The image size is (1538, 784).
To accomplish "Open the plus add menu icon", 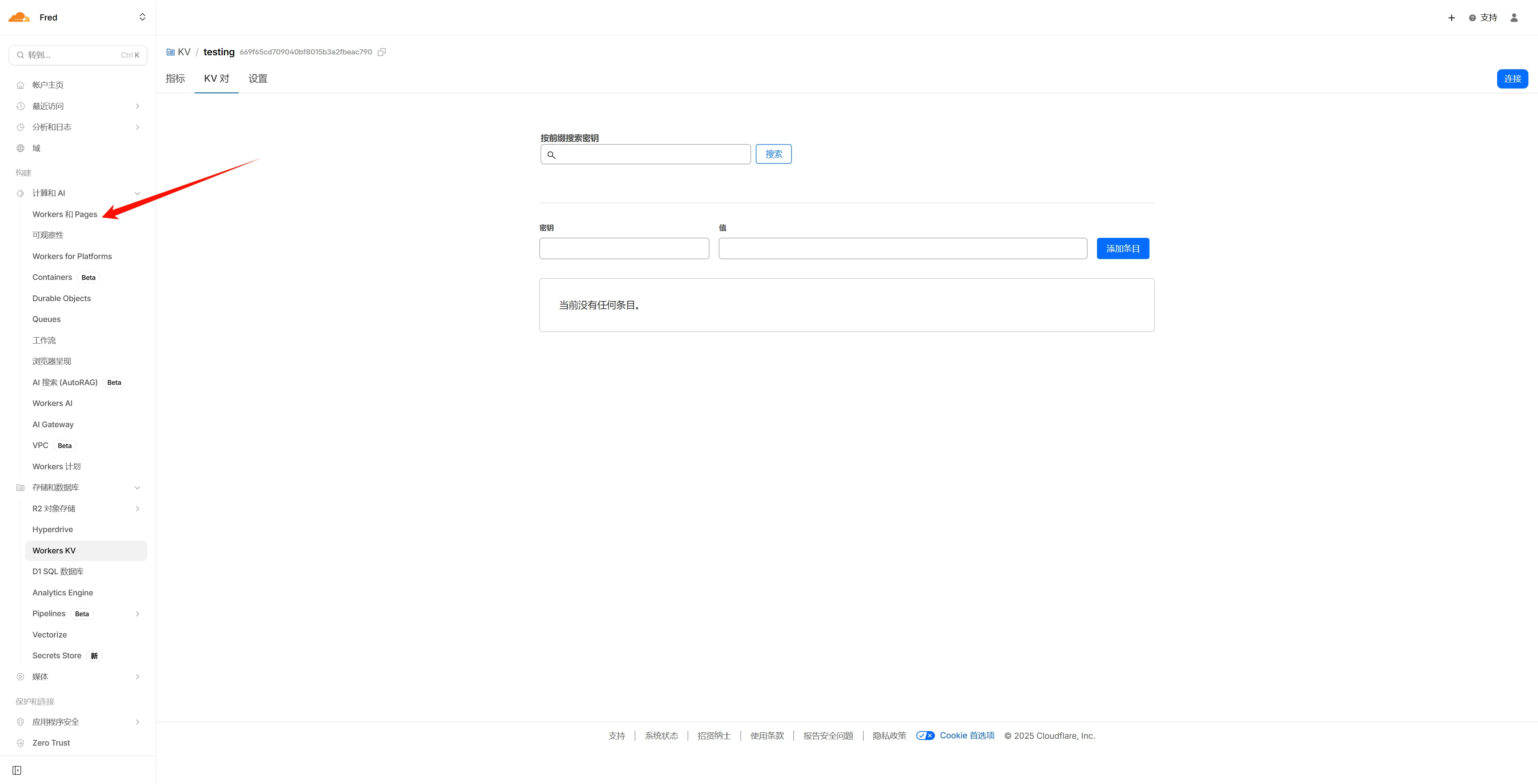I will pos(1451,18).
